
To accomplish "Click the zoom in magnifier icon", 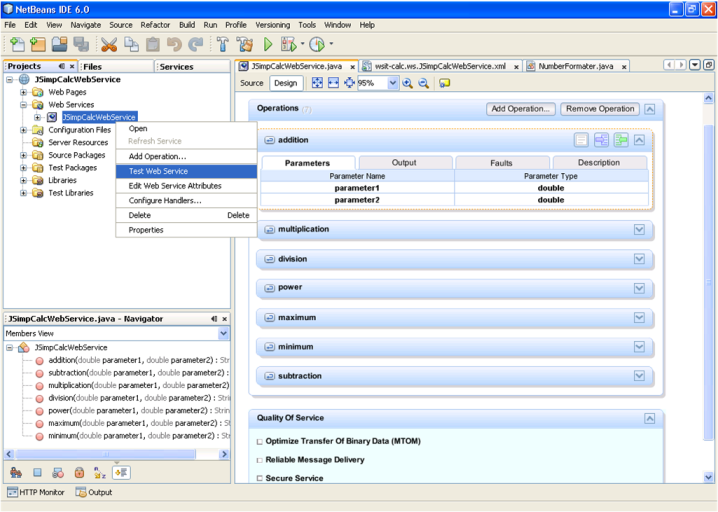I will [408, 84].
